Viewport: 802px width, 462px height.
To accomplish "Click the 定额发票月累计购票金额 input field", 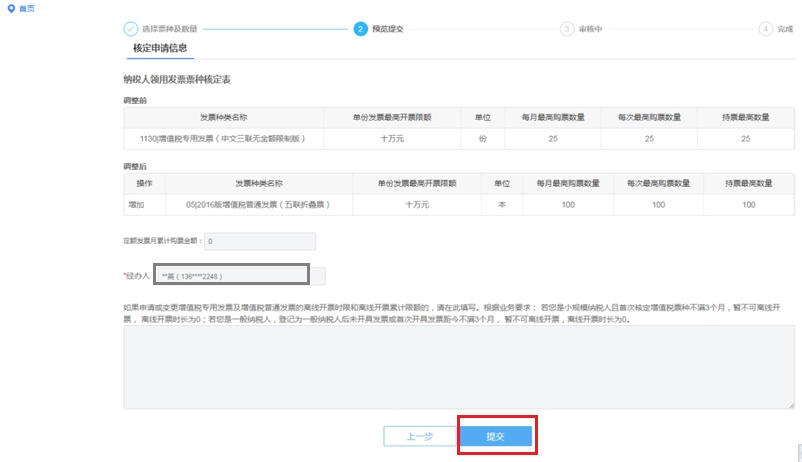I will tap(260, 241).
